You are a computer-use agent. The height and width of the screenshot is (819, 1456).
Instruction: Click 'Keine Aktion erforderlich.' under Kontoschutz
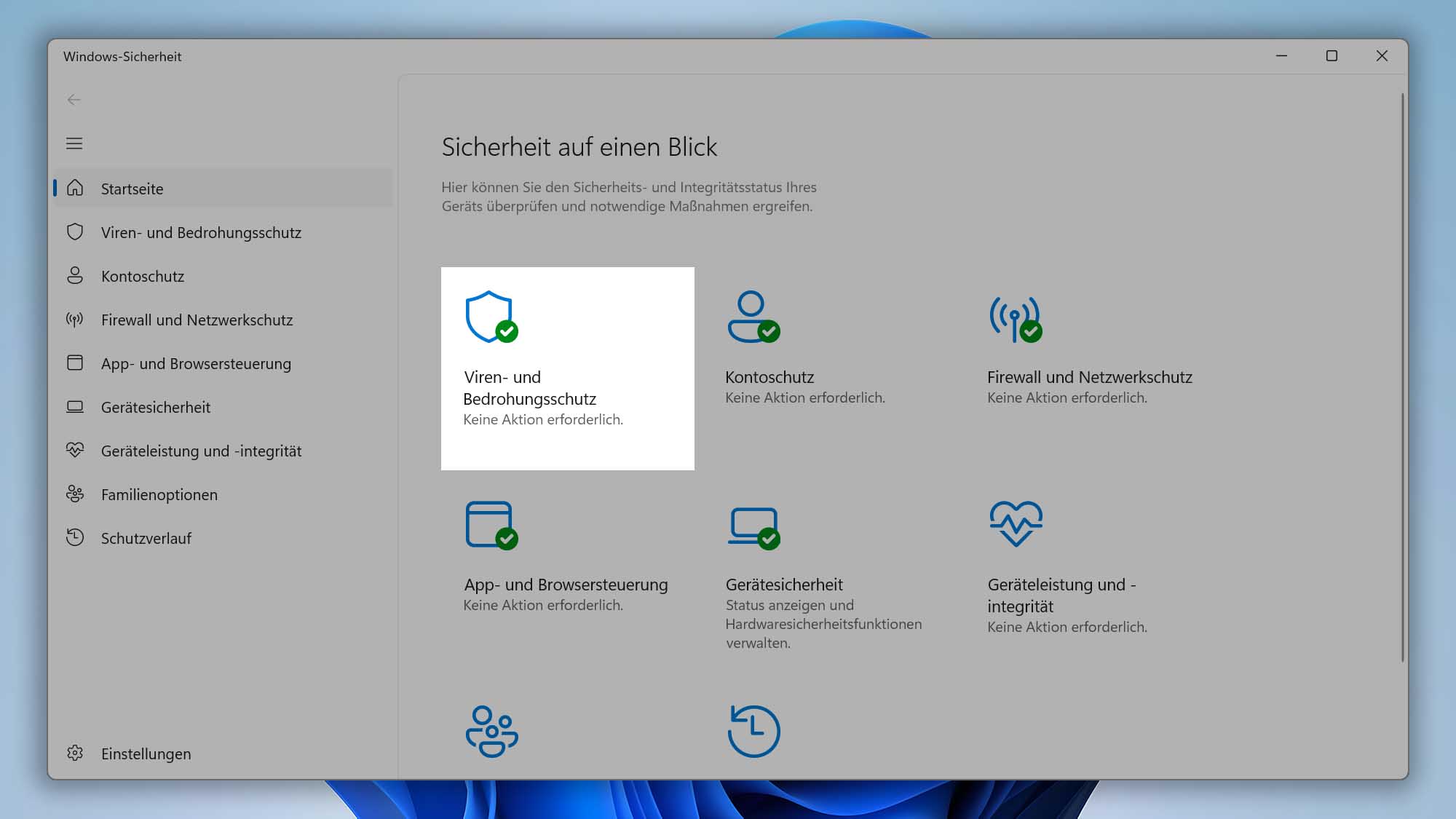805,397
